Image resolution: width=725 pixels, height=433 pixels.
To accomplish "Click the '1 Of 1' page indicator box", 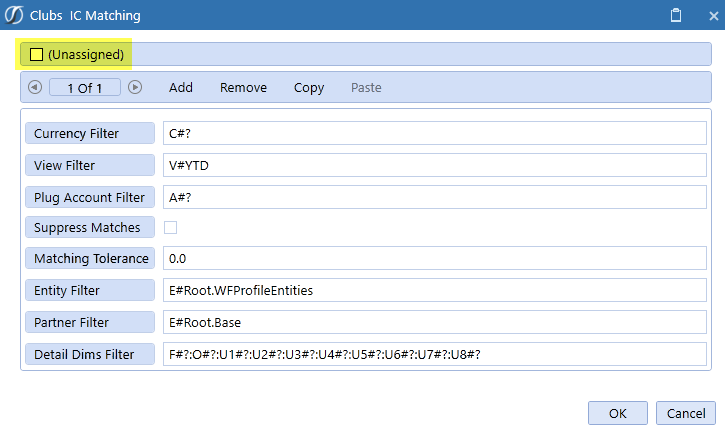I will [85, 88].
